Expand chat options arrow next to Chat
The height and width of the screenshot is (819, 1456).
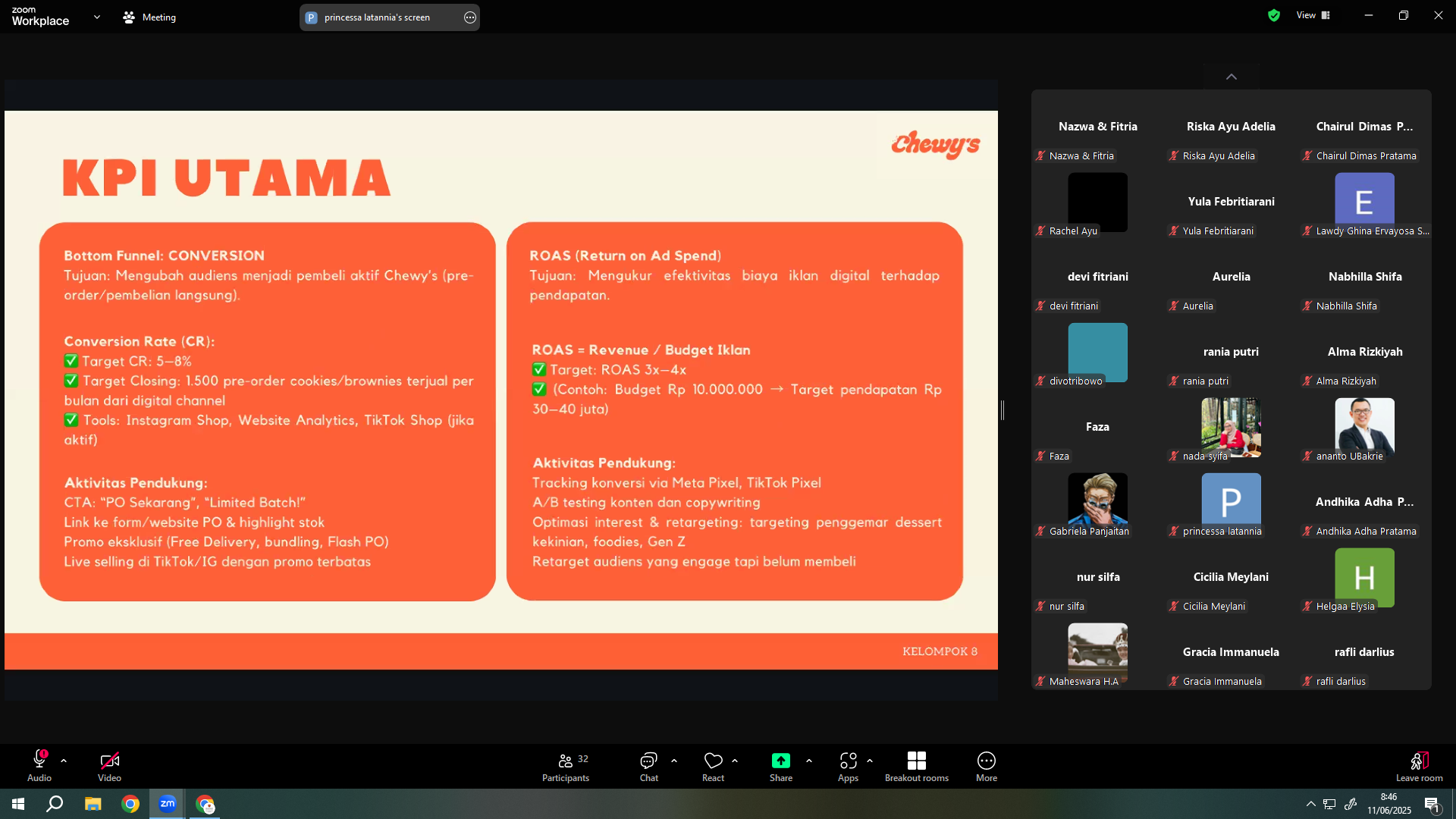(674, 761)
